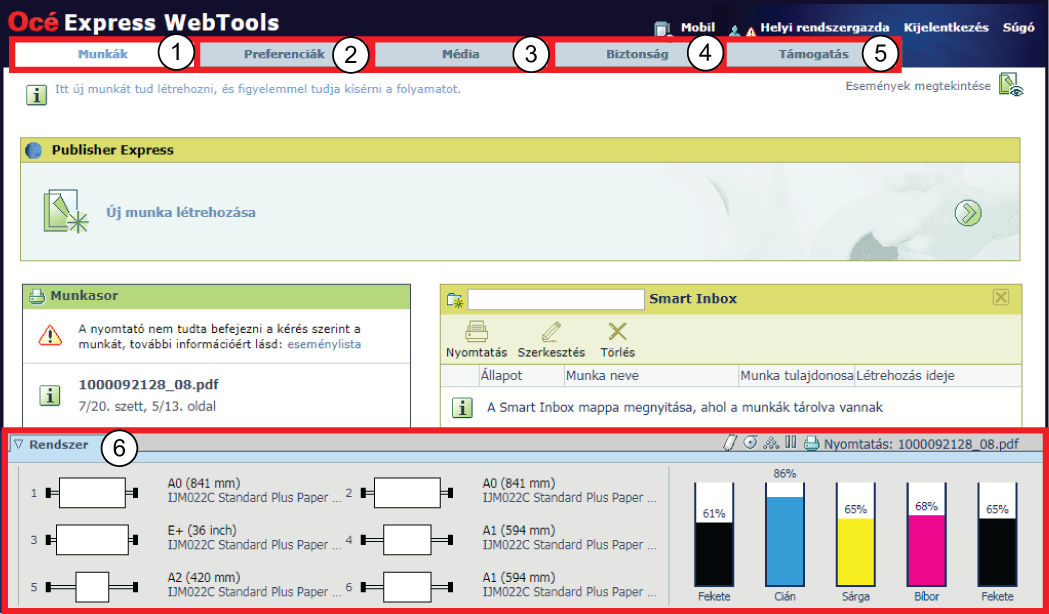
Task: Click the Helyi rendszergazda user link
Action: (824, 27)
